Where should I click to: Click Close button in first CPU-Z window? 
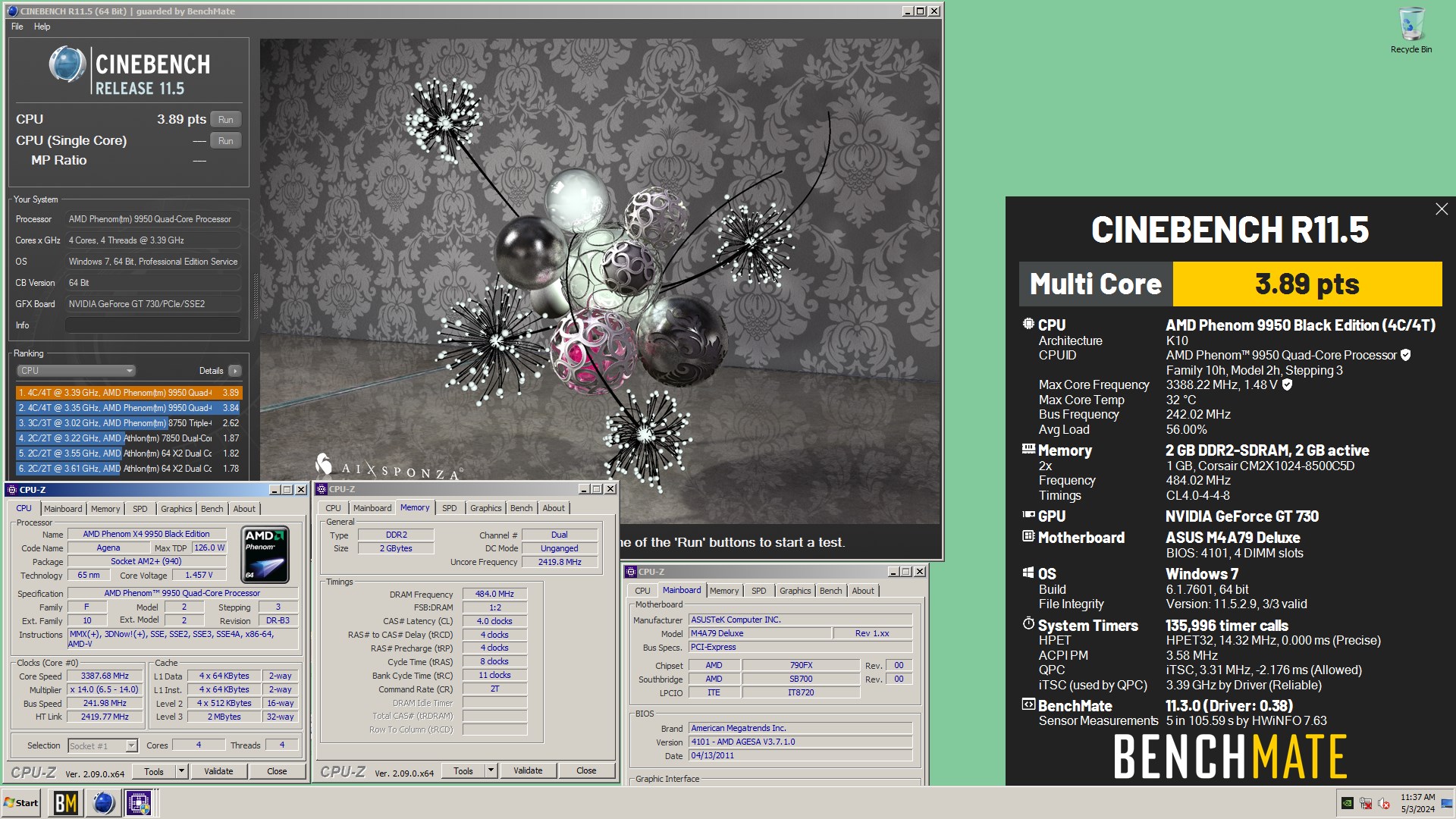pos(277,771)
